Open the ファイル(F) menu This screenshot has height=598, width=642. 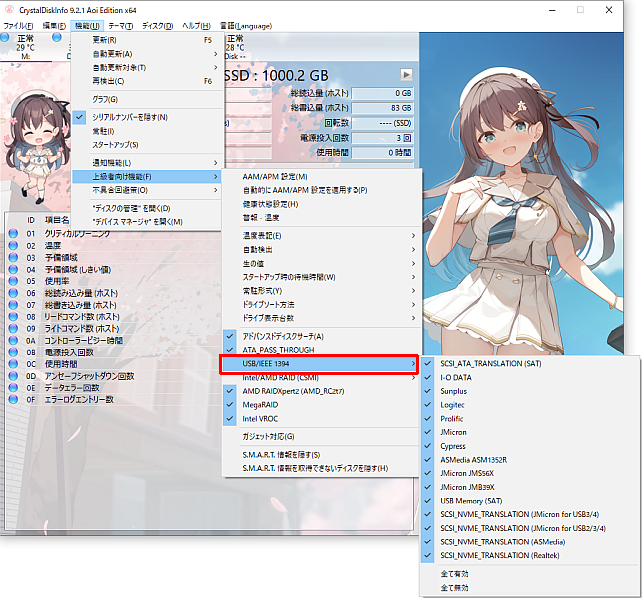click(18, 26)
